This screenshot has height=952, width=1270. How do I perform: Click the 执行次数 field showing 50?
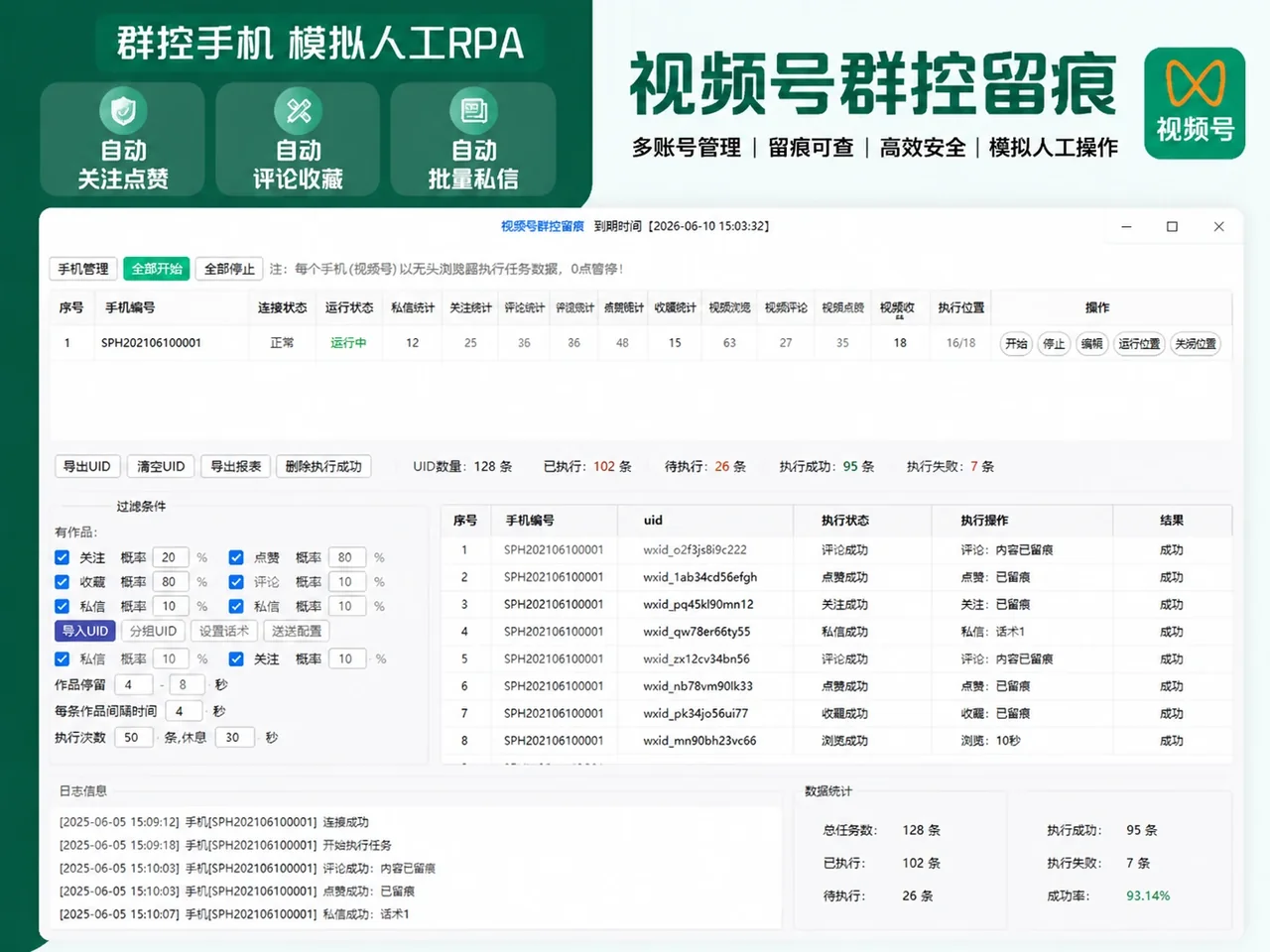[133, 737]
